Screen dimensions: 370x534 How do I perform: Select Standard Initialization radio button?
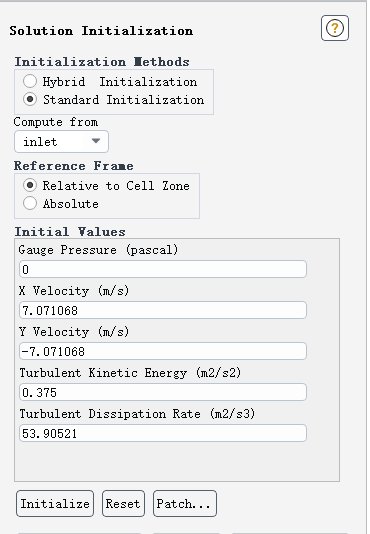point(30,99)
